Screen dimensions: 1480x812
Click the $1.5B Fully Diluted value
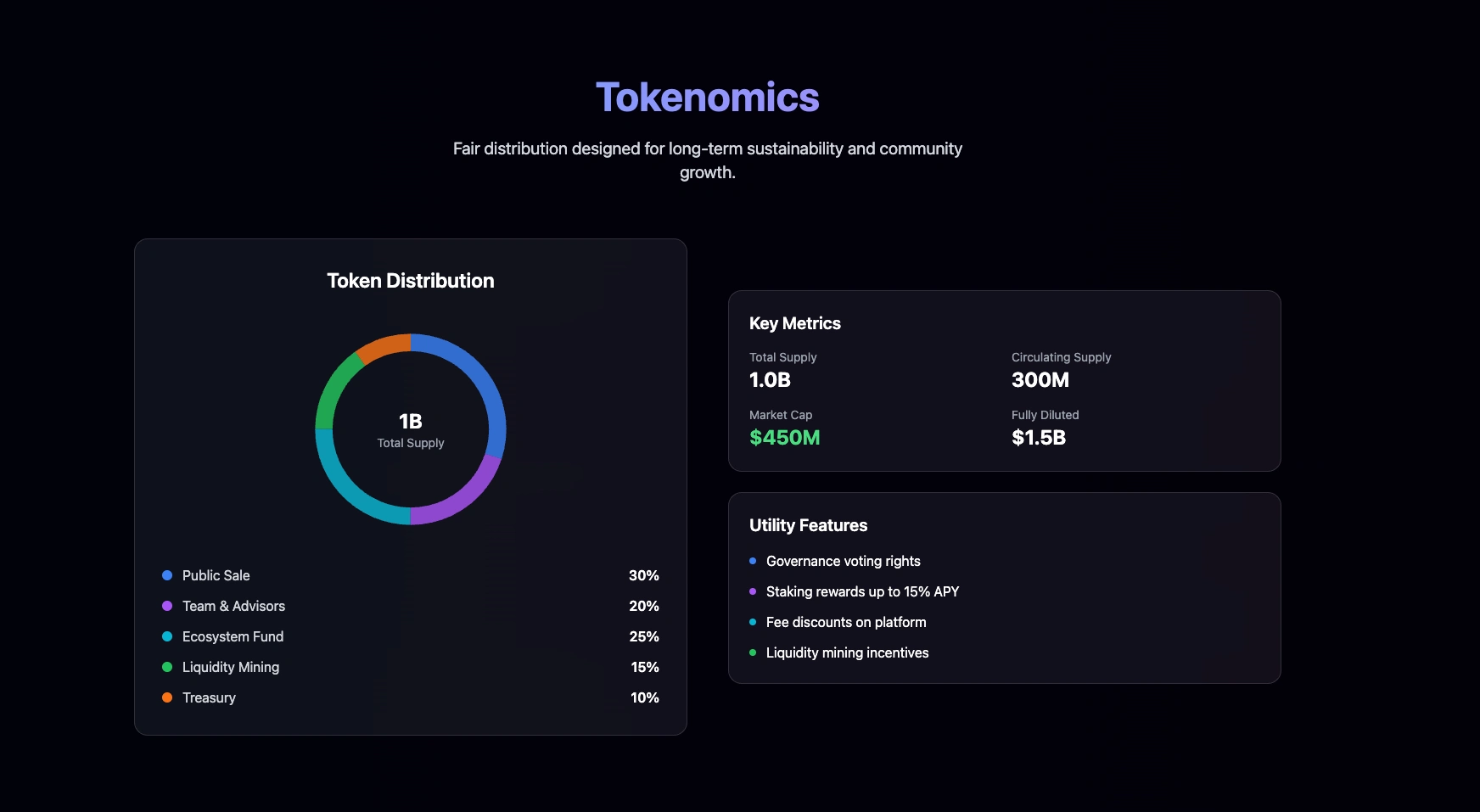click(x=1038, y=438)
